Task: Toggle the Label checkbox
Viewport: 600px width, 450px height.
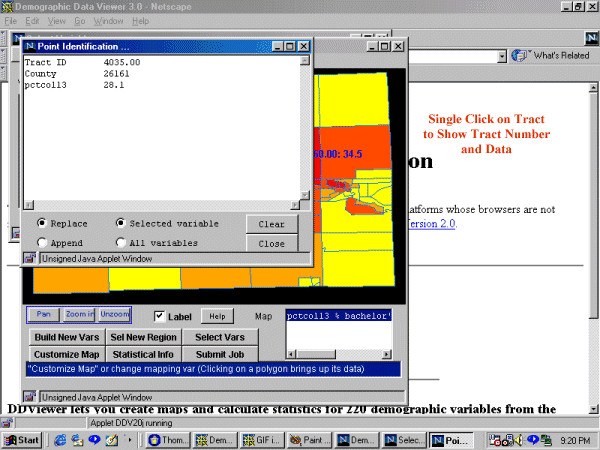Action: [x=160, y=316]
